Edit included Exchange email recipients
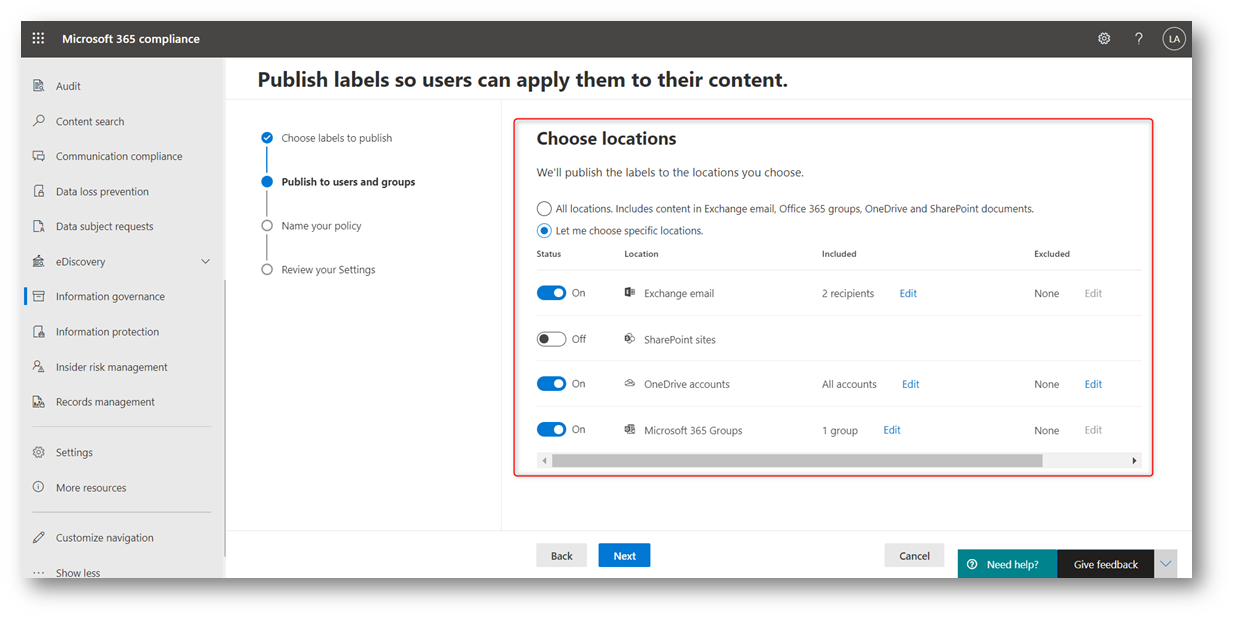Image resolution: width=1234 pixels, height=620 pixels. click(x=908, y=293)
